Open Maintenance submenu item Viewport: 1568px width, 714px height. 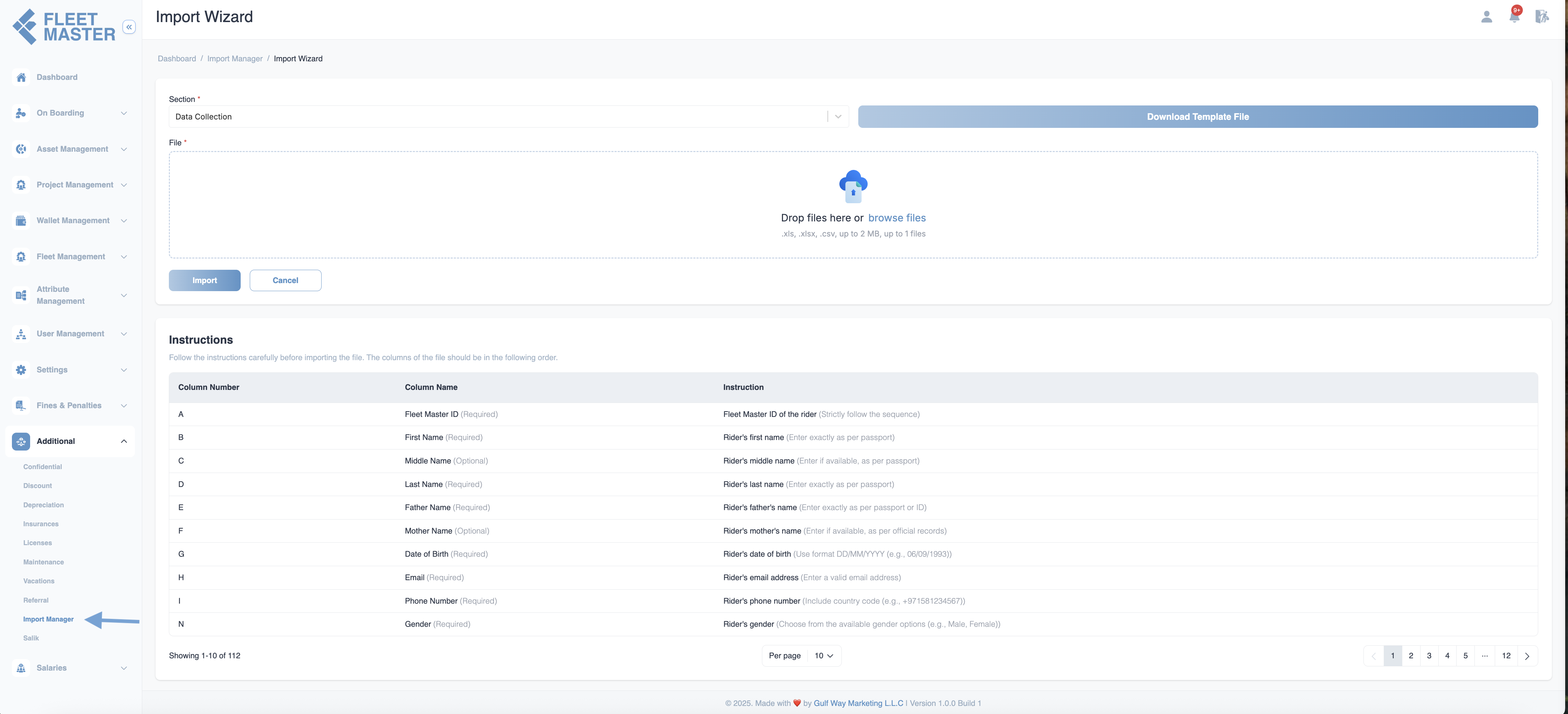point(43,562)
